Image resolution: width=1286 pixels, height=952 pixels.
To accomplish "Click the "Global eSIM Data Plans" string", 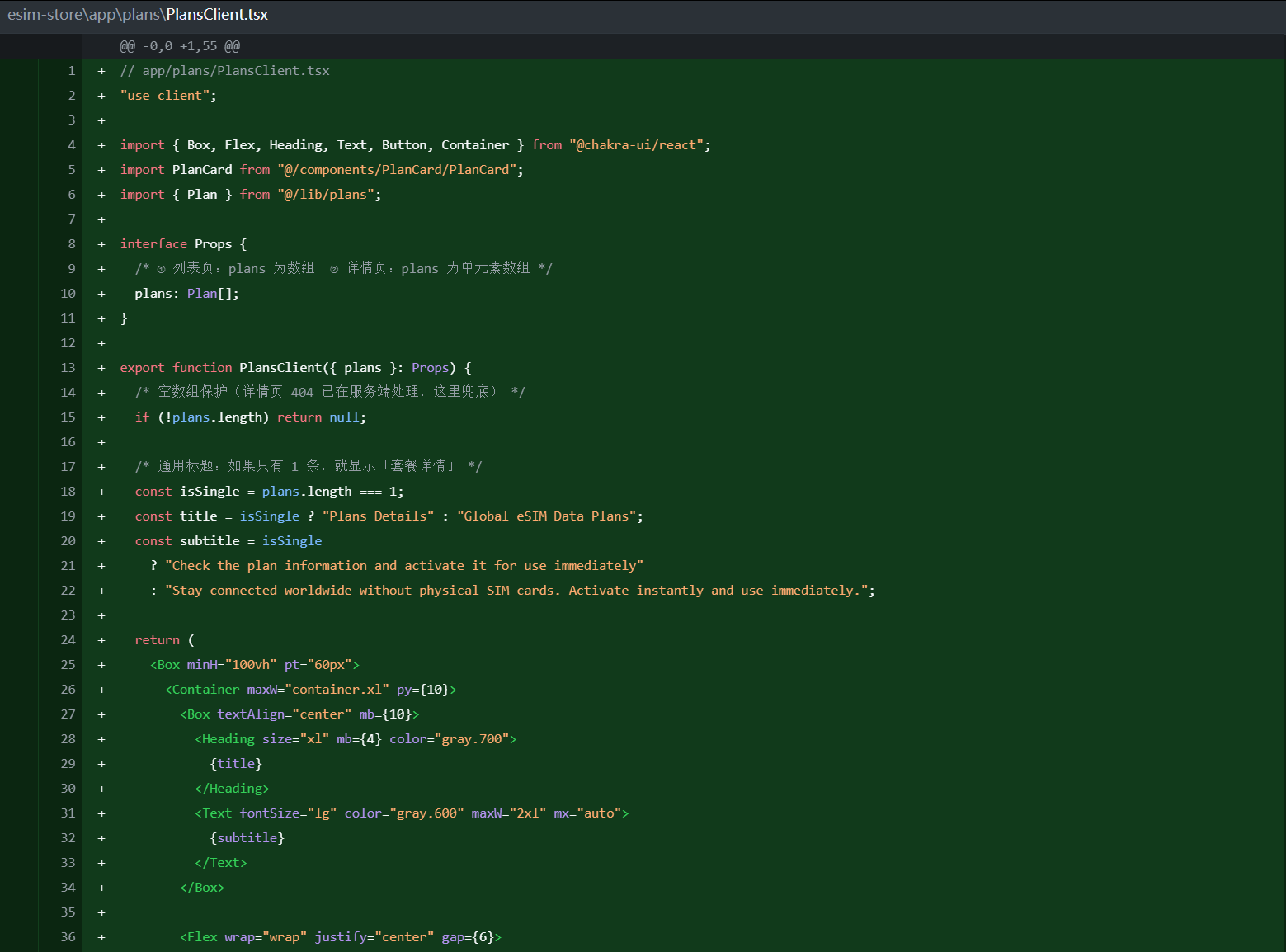I will [547, 516].
